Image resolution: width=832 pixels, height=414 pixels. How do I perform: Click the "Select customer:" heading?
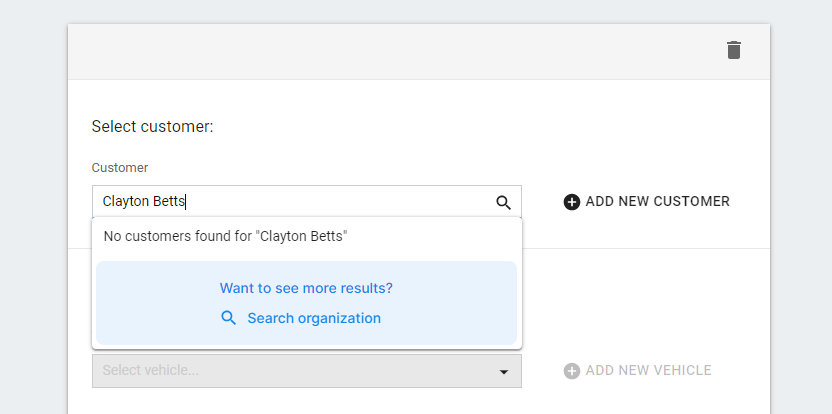point(152,127)
